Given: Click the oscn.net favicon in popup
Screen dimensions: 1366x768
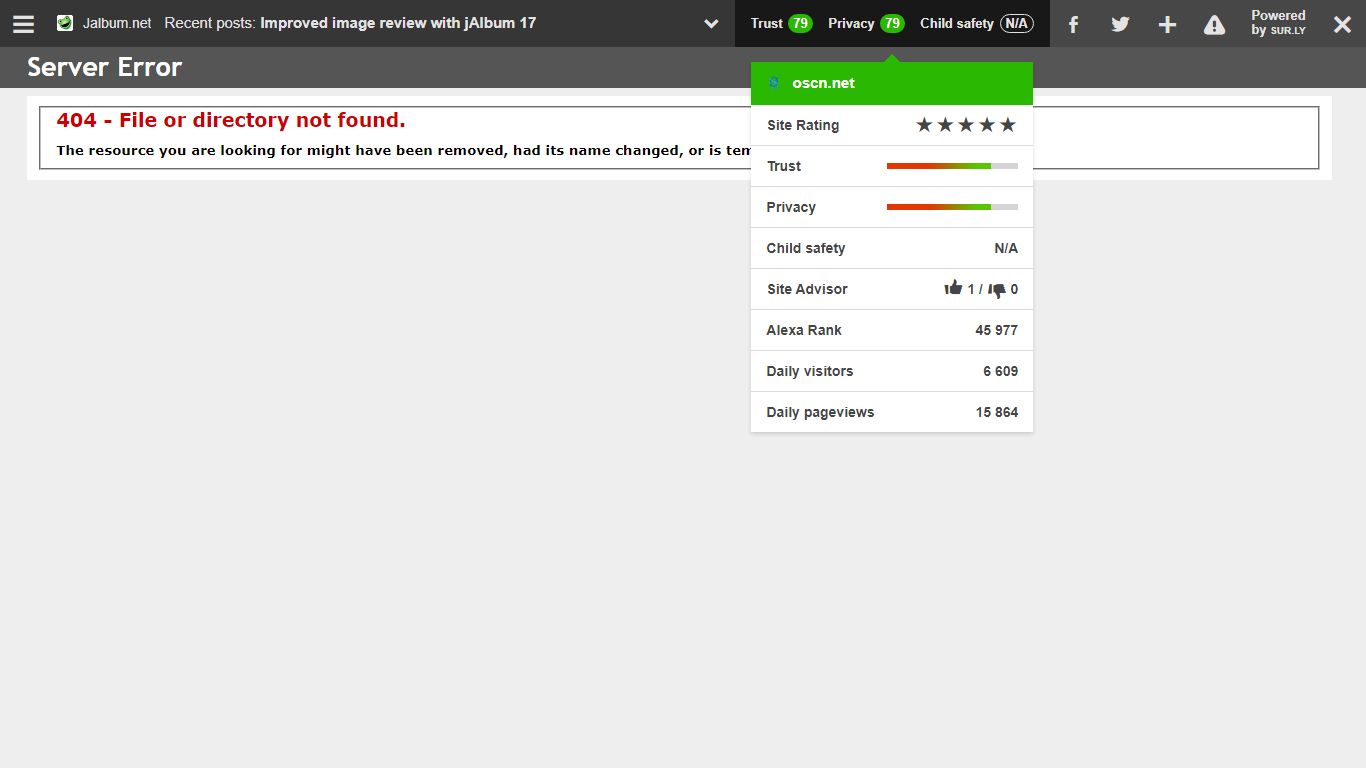Looking at the screenshot, I should click(x=774, y=83).
